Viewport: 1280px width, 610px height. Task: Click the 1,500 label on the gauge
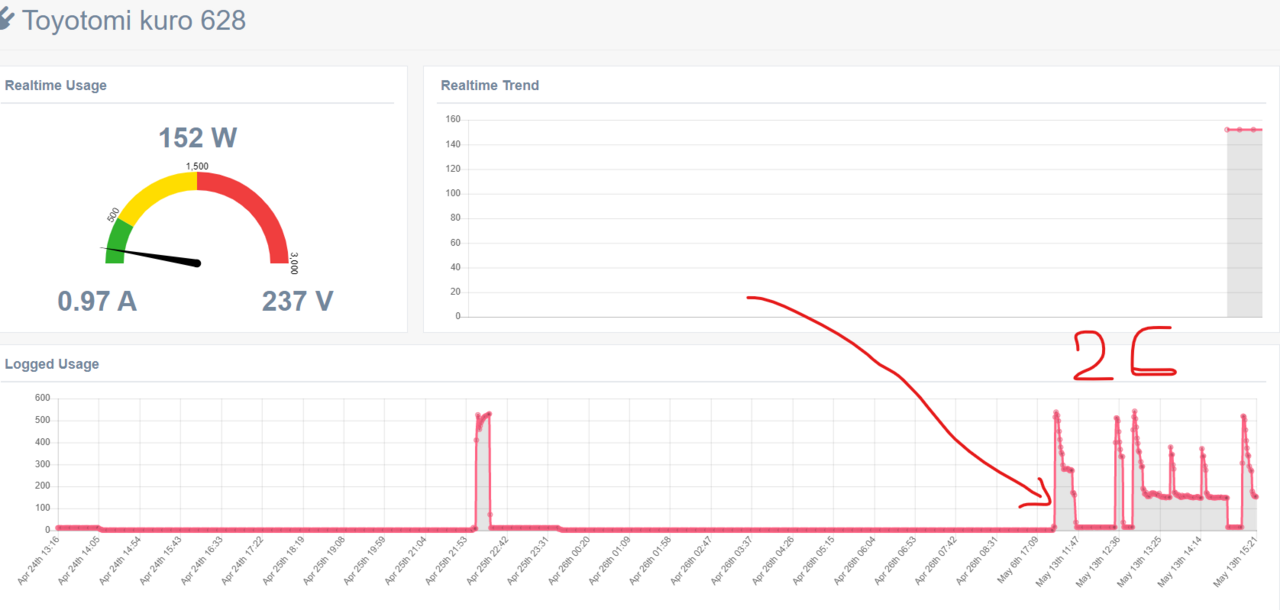[x=197, y=166]
